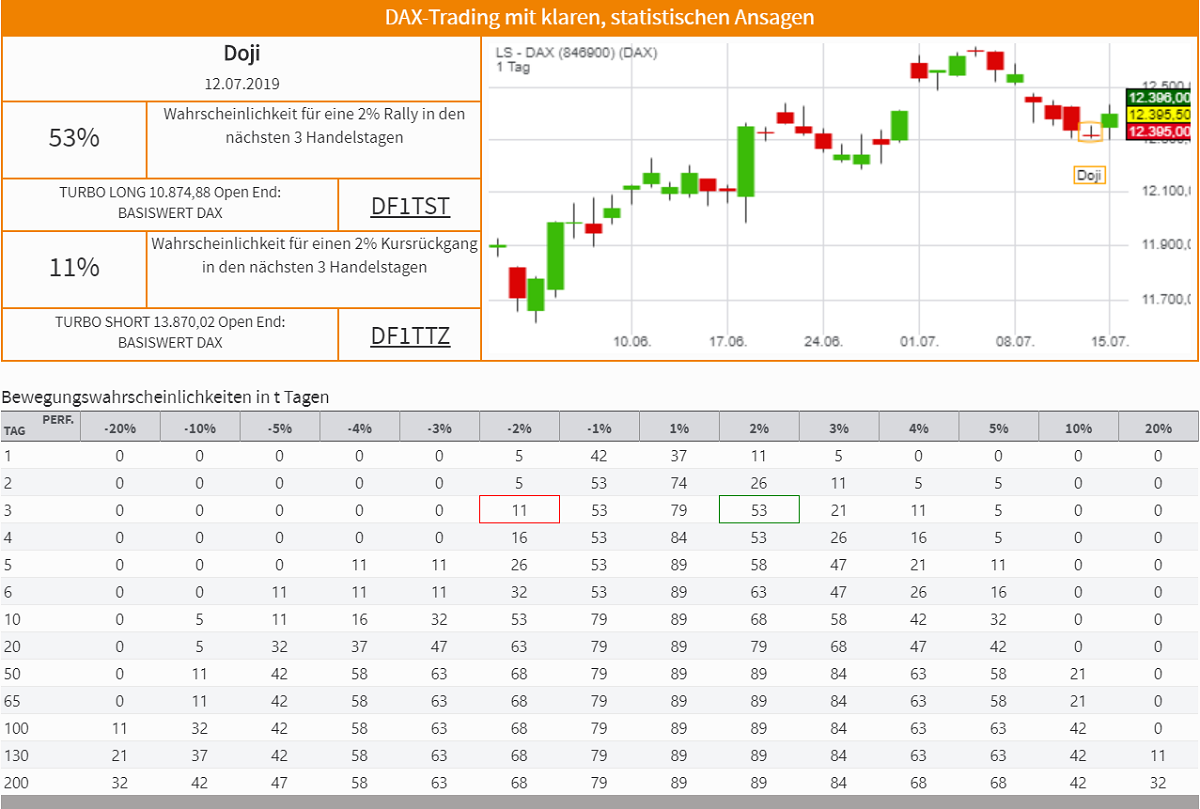This screenshot has width=1200, height=809.
Task: Open the DF1TST turbo long link
Action: click(410, 206)
